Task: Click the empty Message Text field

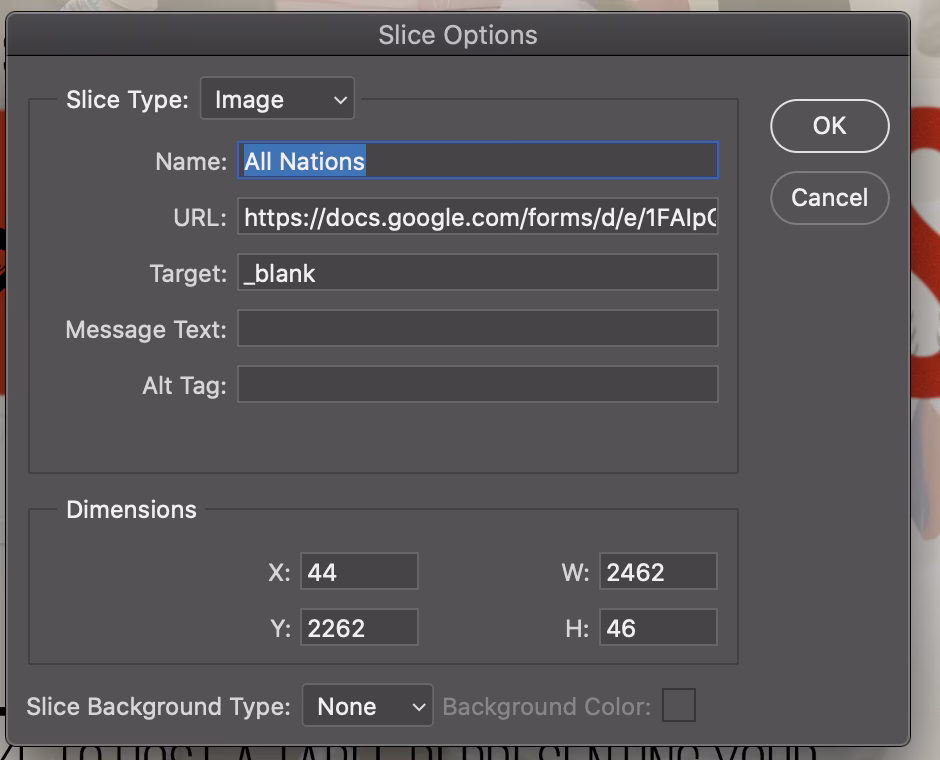Action: tap(478, 328)
